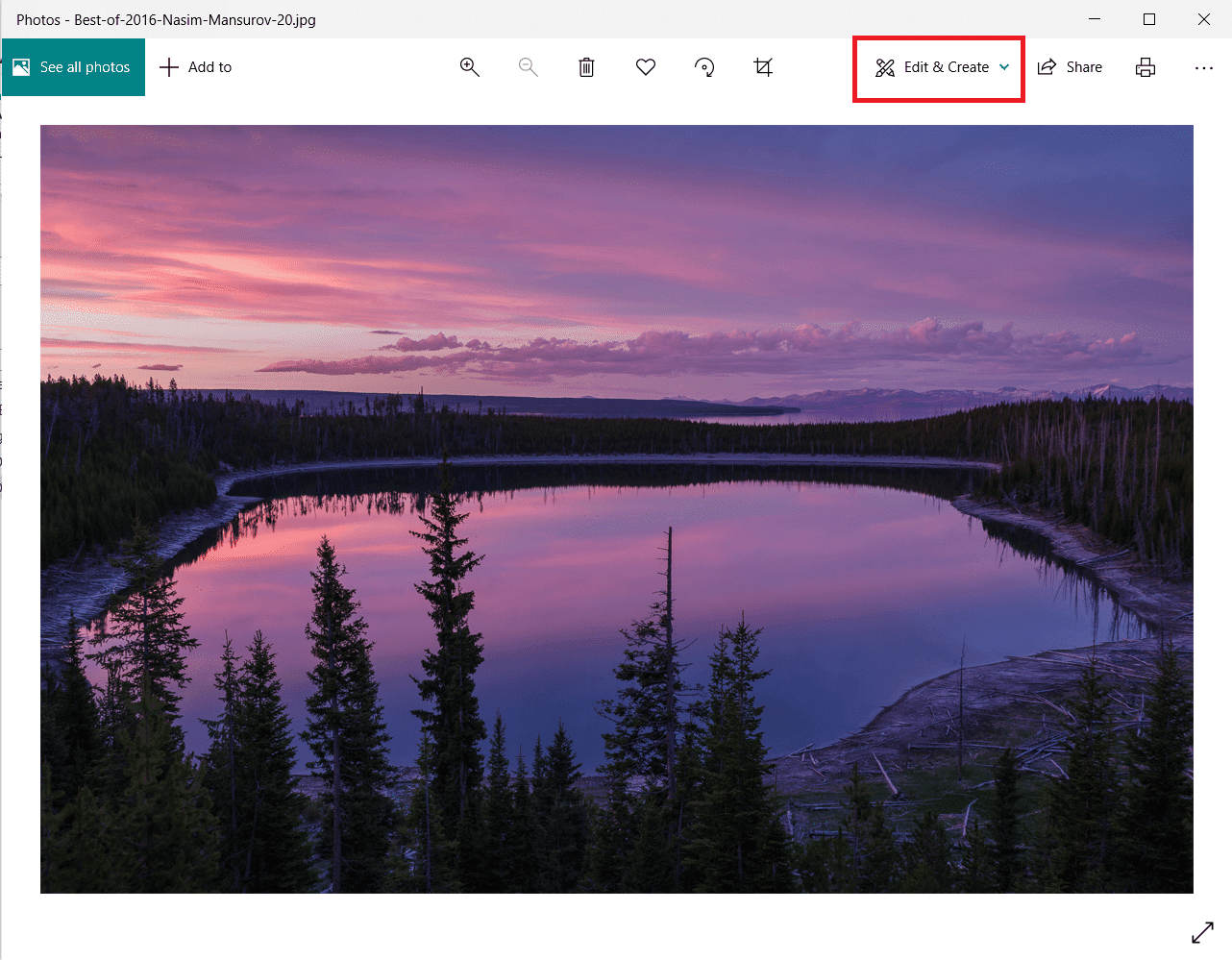
Task: Open the three-dot See more menu
Action: (x=1203, y=67)
